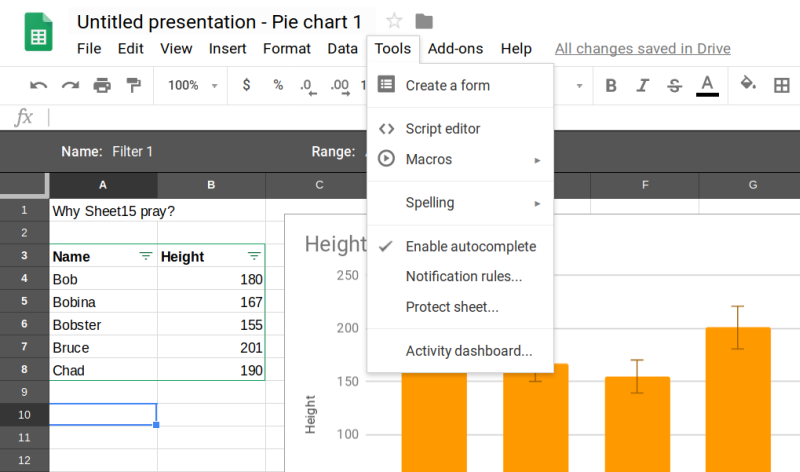Expand the 100% zoom dropdown
800x472 pixels.
(193, 86)
